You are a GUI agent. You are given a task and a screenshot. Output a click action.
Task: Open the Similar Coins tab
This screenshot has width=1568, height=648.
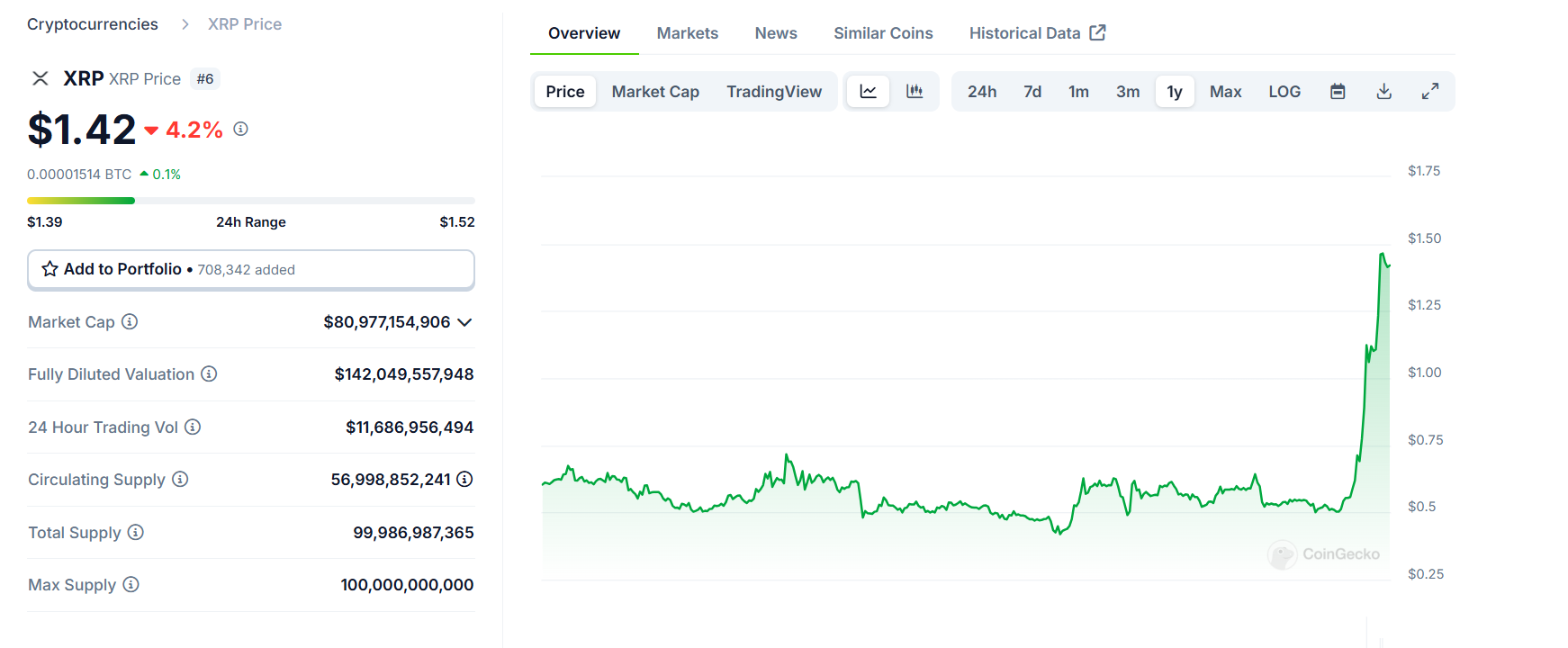(x=883, y=33)
